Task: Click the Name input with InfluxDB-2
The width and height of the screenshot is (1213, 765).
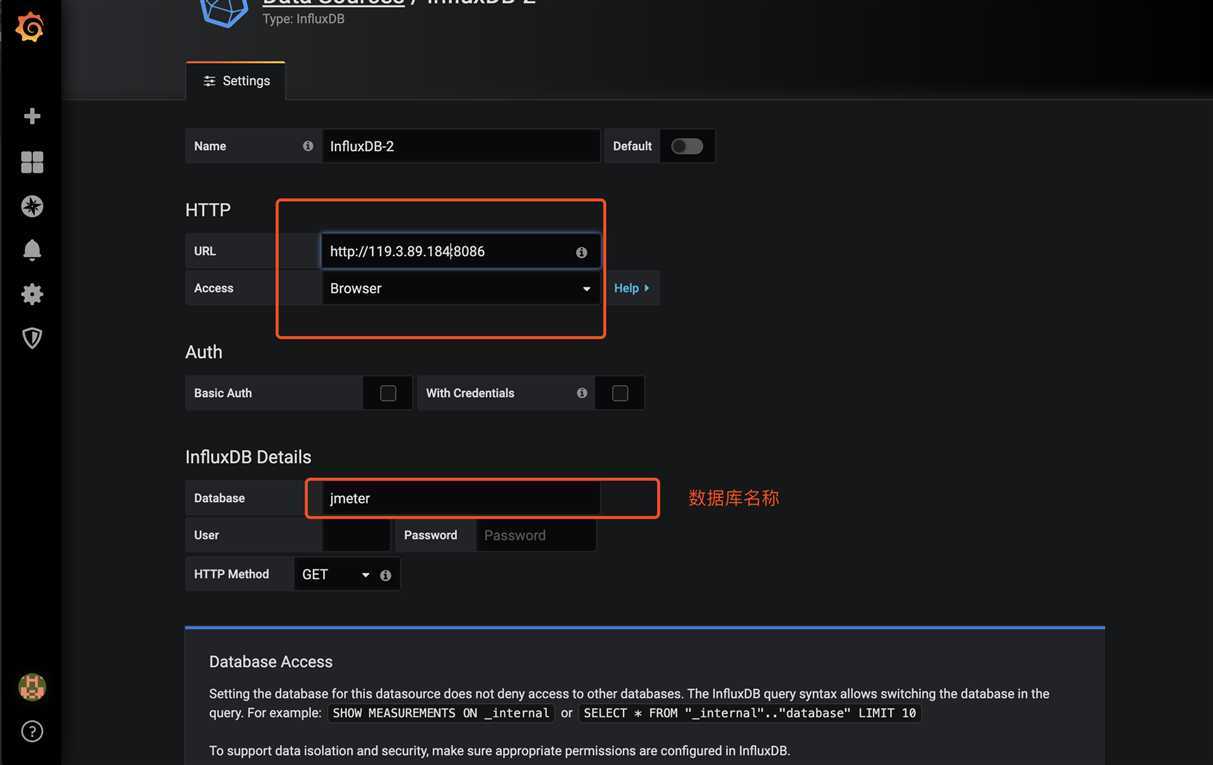Action: click(x=461, y=146)
